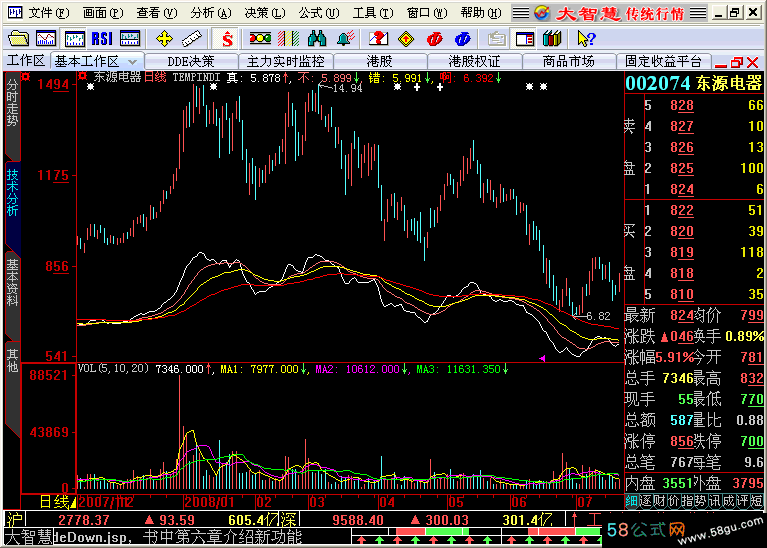
Task: Select the ruler measuring tool icon
Action: (x=192, y=39)
